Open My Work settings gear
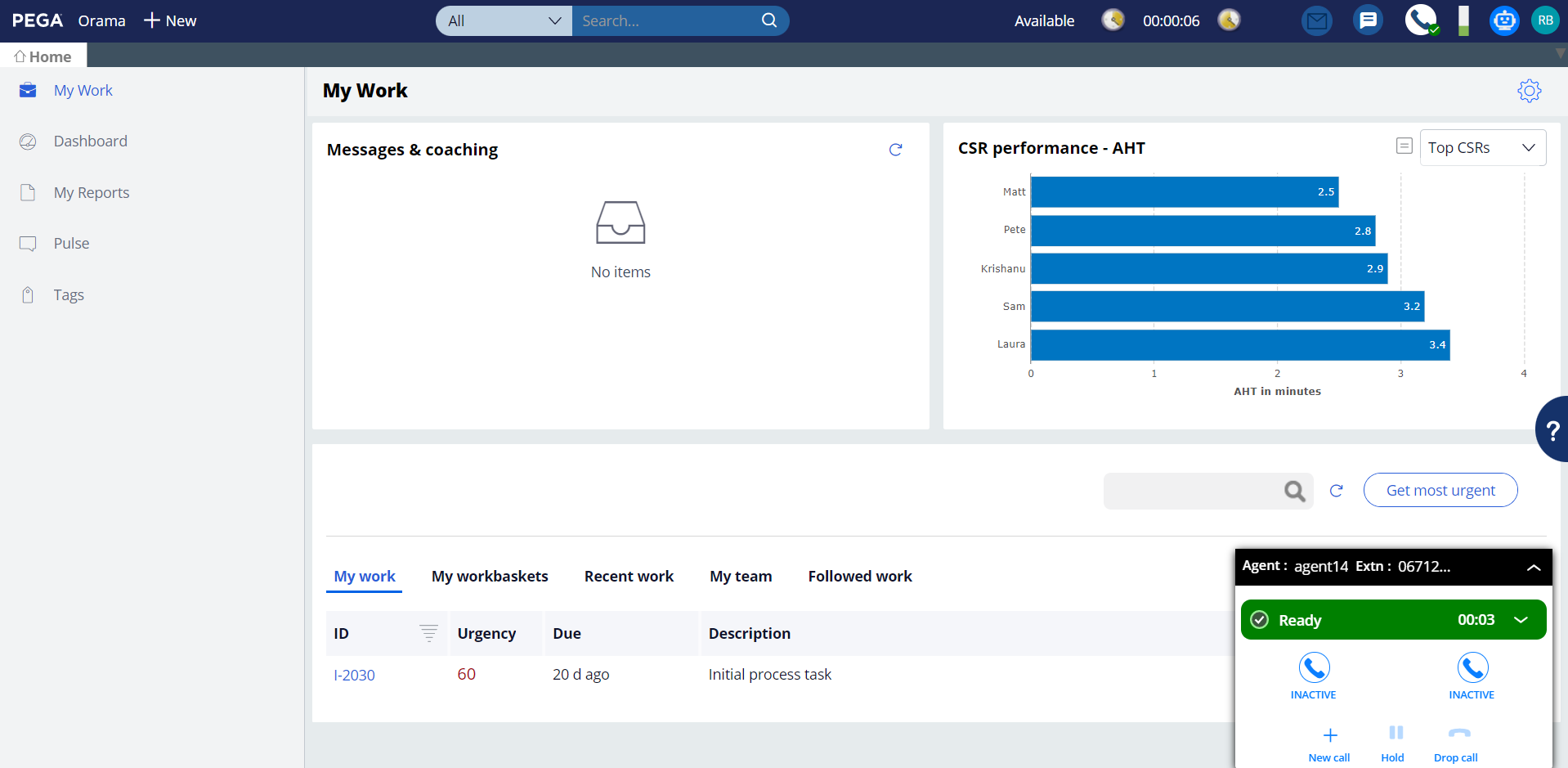This screenshot has width=1568, height=768. [x=1529, y=91]
